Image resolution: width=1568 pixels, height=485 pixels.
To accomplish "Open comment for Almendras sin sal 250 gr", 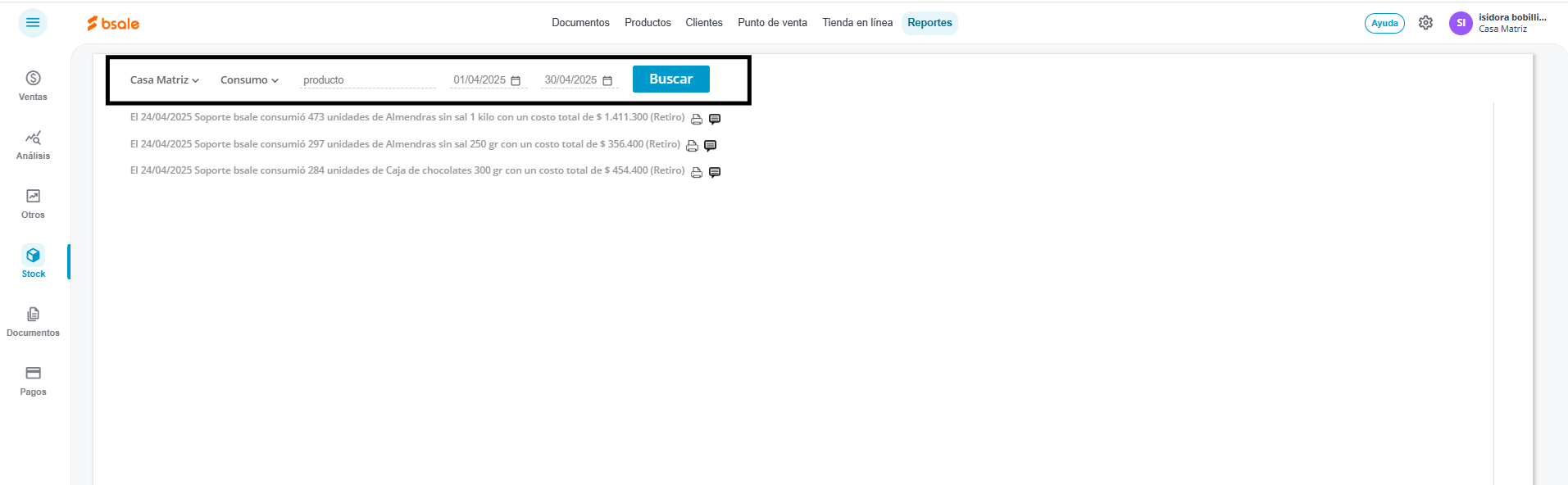I will [711, 146].
